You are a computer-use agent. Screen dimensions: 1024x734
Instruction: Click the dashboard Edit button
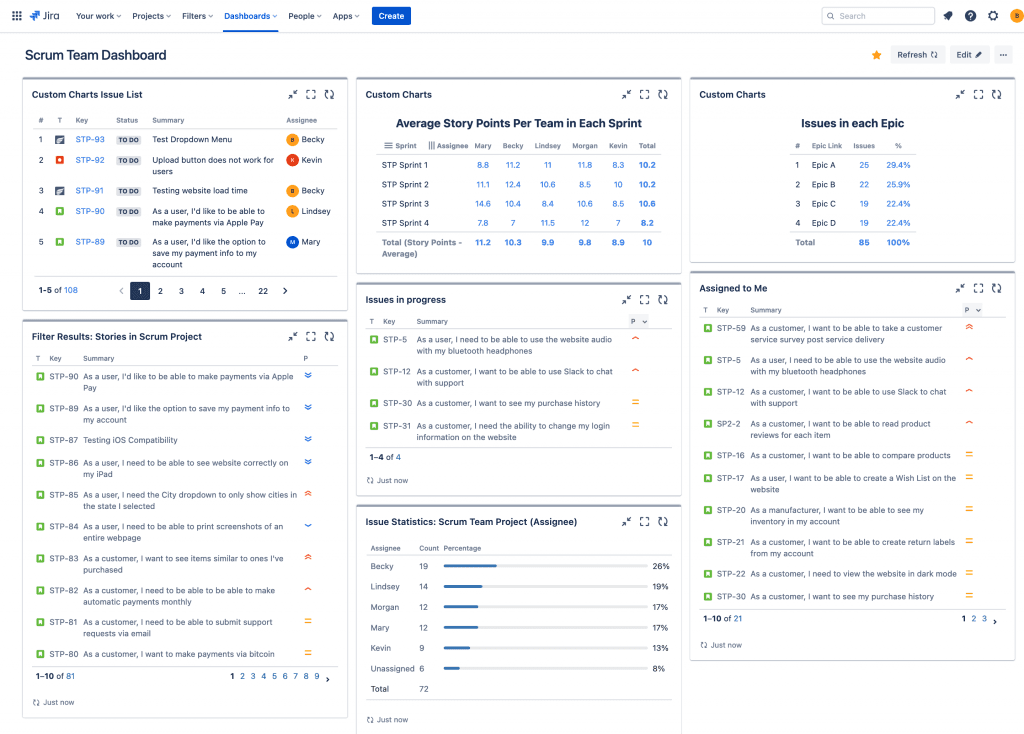point(969,55)
